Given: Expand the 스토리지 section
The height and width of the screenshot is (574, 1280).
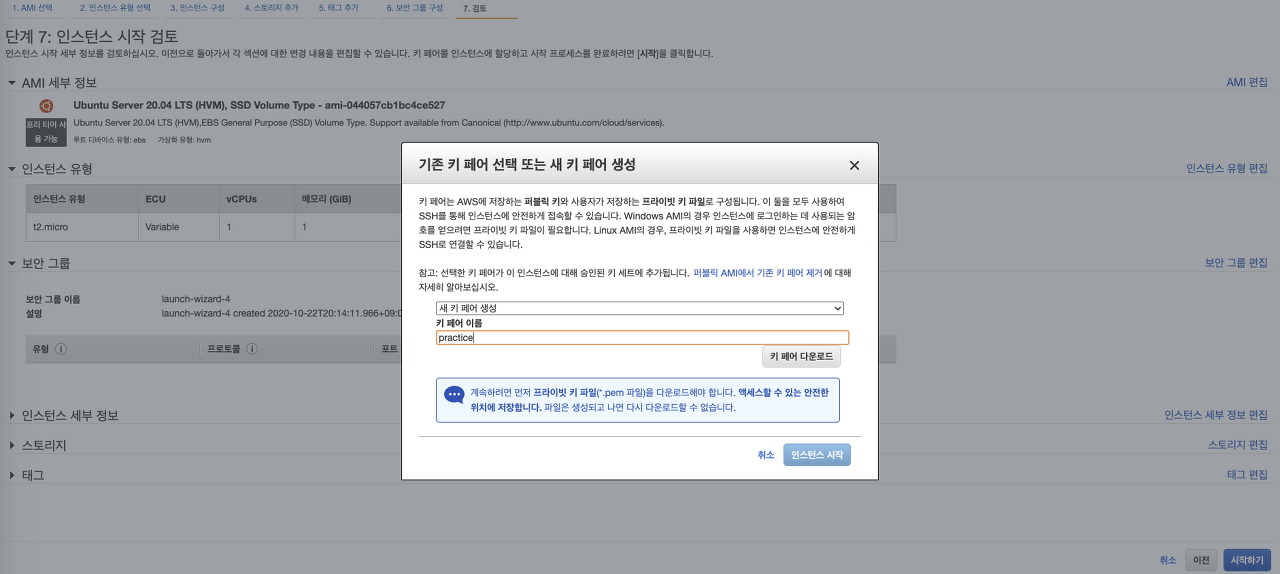Looking at the screenshot, I should (12, 445).
